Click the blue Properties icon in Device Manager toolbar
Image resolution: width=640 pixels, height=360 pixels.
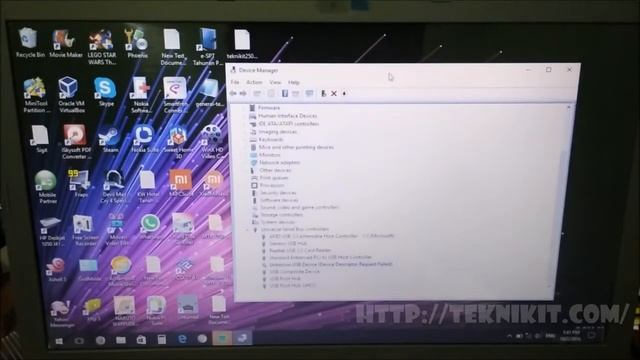coord(285,93)
